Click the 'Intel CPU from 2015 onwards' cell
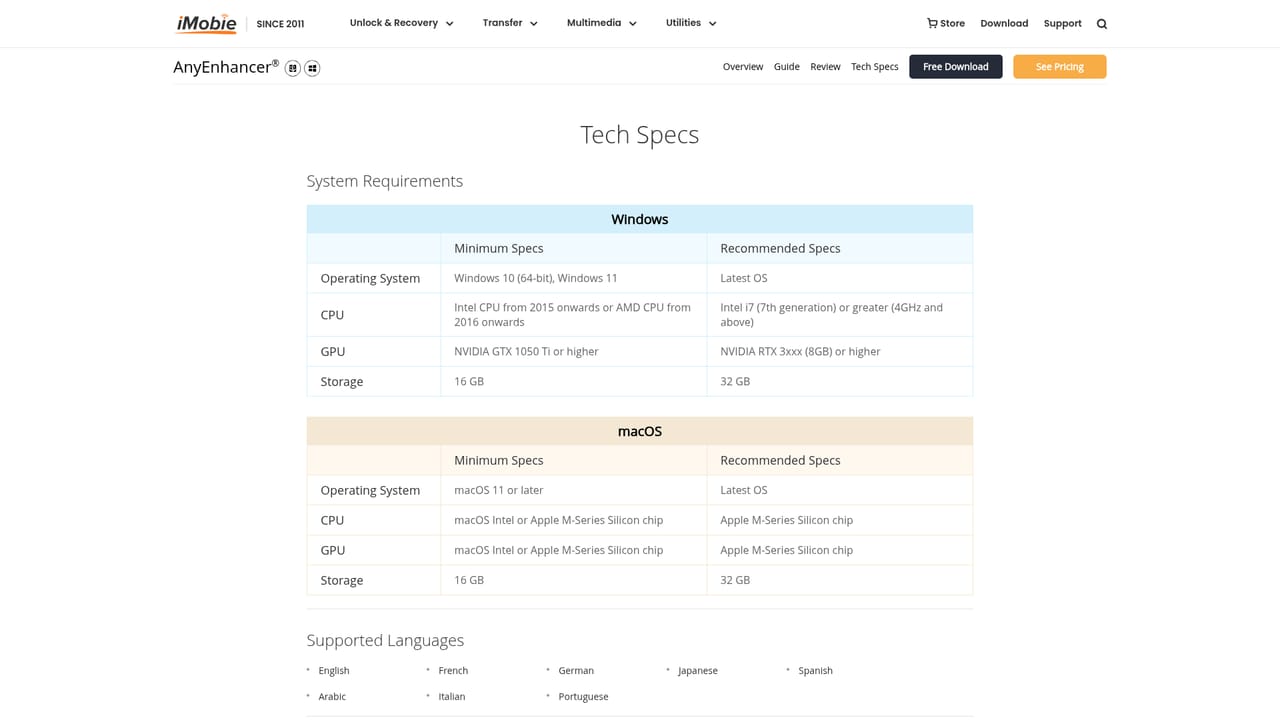The height and width of the screenshot is (720, 1280). [574, 315]
